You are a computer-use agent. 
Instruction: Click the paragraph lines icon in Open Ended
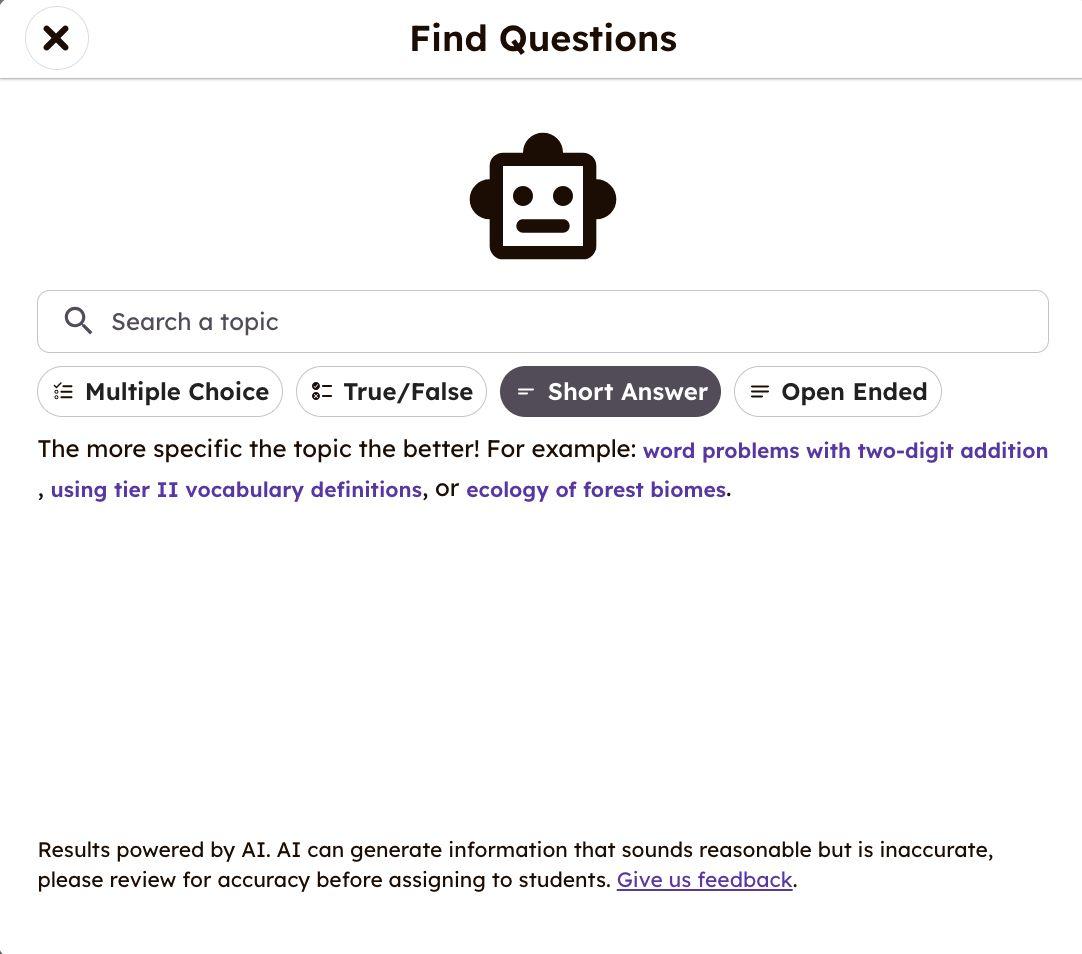tap(760, 392)
